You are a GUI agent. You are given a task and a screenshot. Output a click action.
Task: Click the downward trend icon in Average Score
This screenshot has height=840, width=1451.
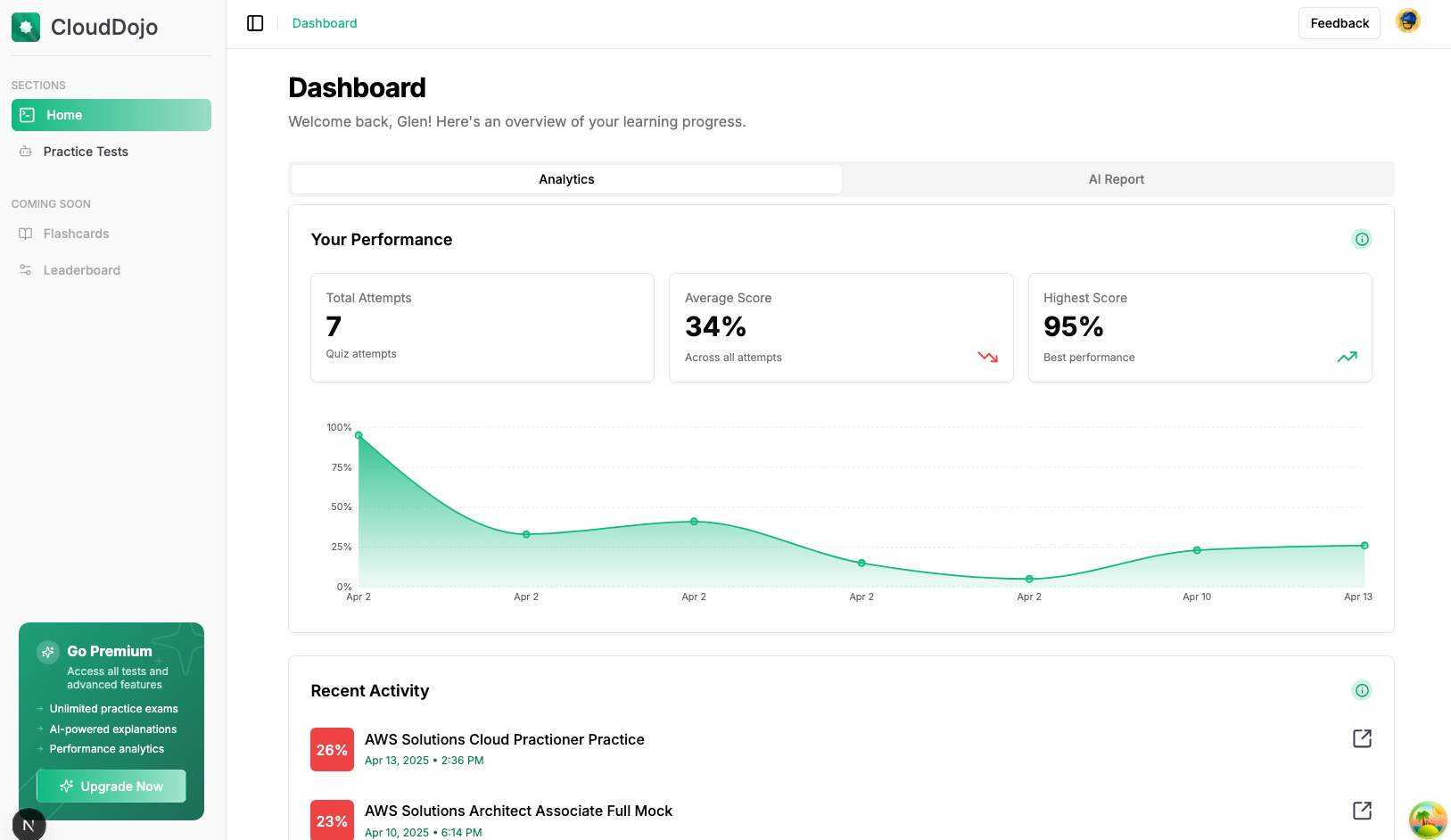(x=988, y=357)
